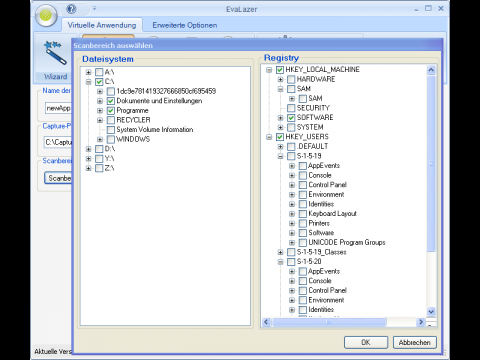The image size is (480, 360).
Task: Select the .DEFAULT registry key
Action: pyautogui.click(x=312, y=146)
